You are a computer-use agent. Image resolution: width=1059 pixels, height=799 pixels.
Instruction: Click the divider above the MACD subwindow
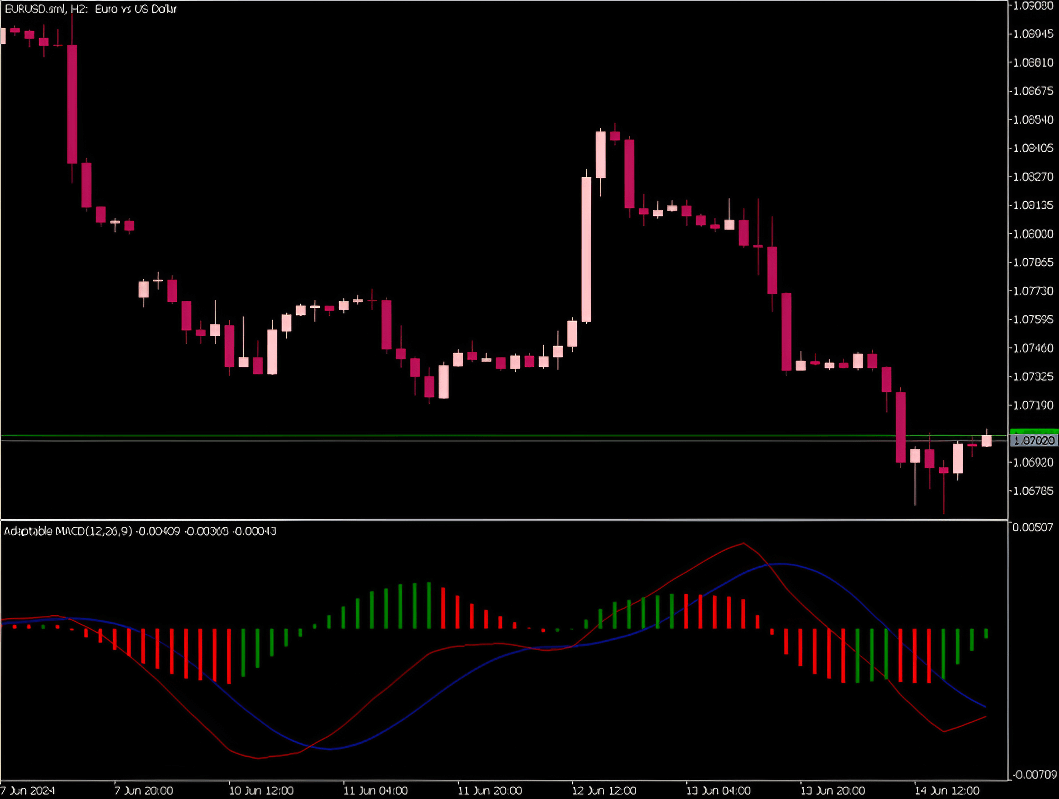500,520
